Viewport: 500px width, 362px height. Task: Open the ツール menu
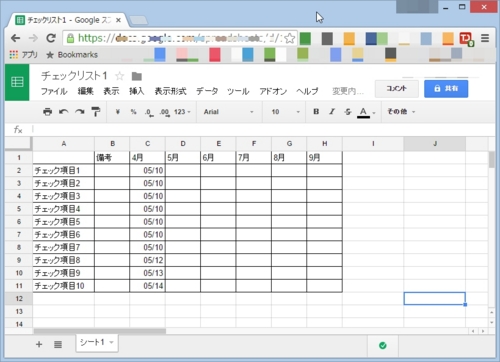click(238, 91)
